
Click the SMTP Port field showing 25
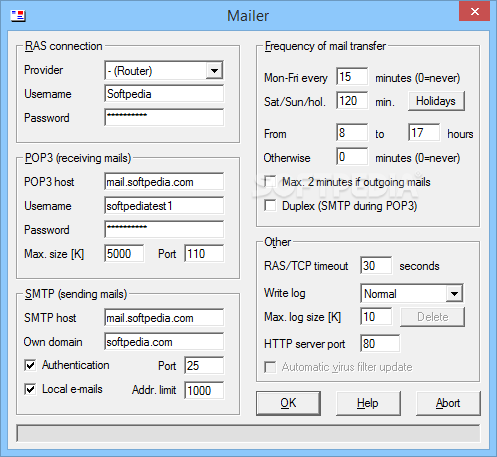point(204,366)
